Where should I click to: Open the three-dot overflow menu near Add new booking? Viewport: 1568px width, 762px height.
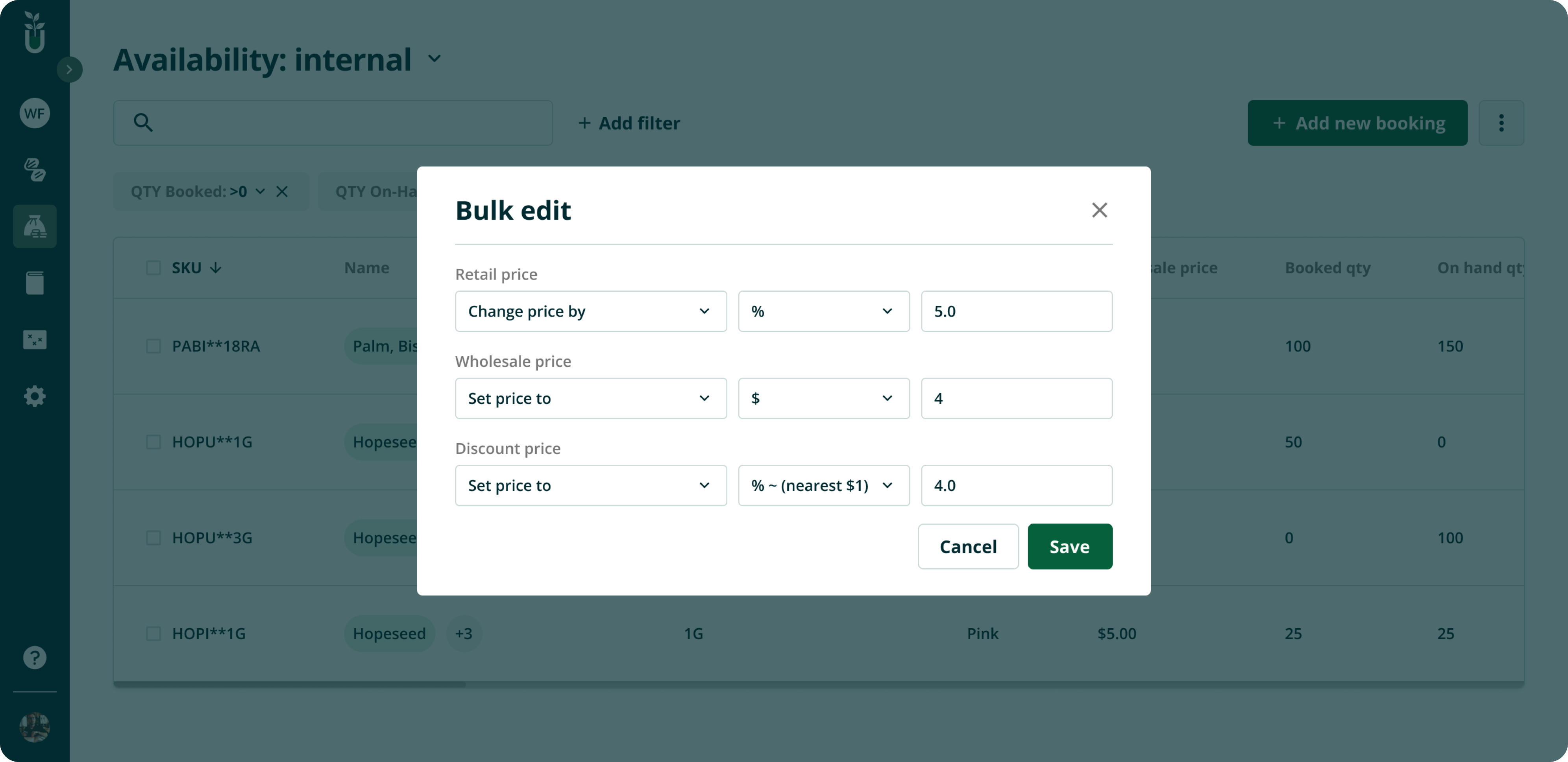tap(1501, 123)
